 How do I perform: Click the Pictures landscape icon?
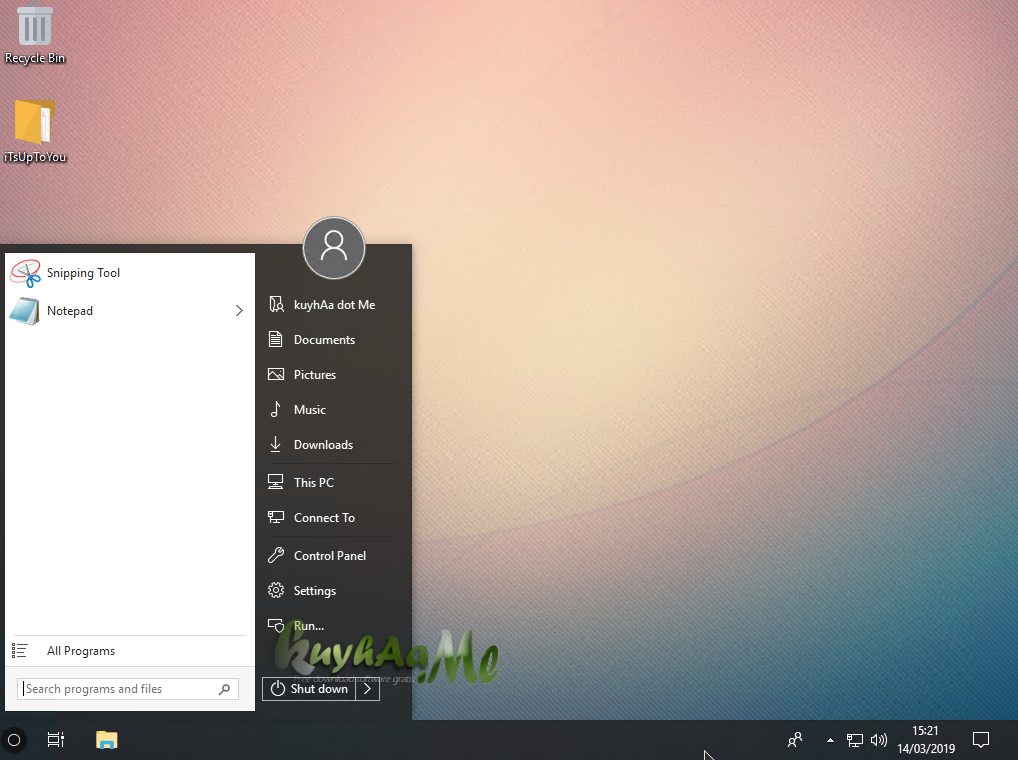click(x=276, y=374)
